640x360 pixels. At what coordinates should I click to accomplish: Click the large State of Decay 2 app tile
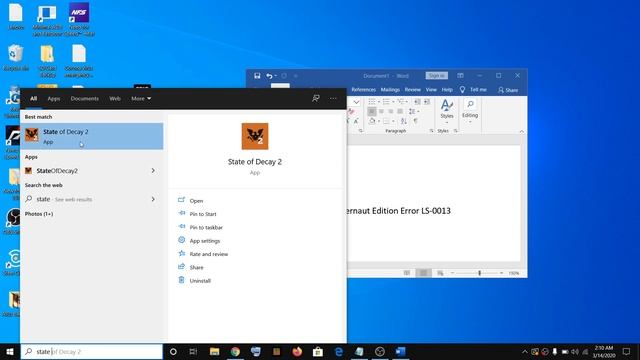click(255, 136)
